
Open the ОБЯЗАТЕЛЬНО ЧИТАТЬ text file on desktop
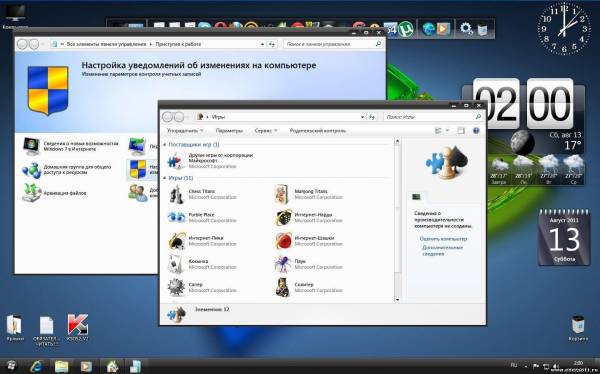[x=46, y=332]
